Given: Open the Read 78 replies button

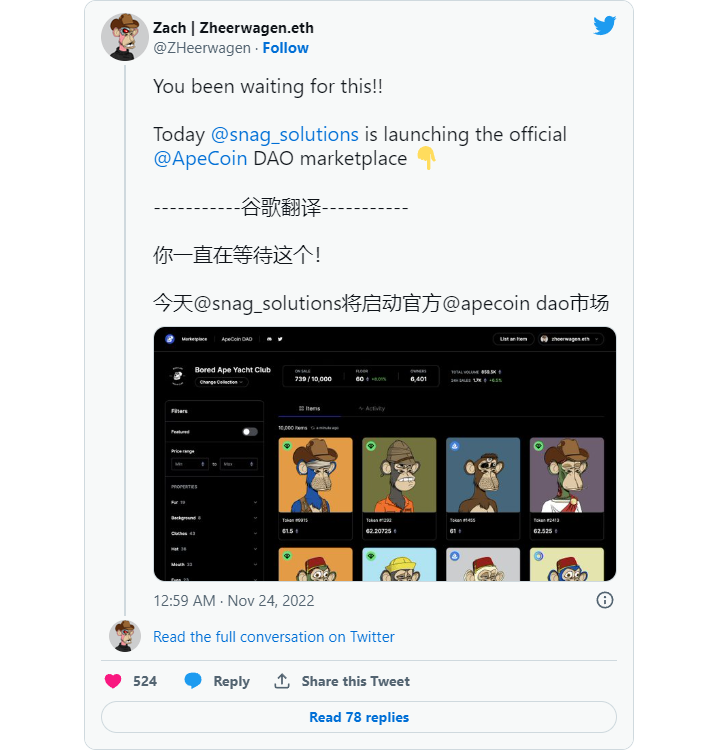Looking at the screenshot, I should point(359,717).
